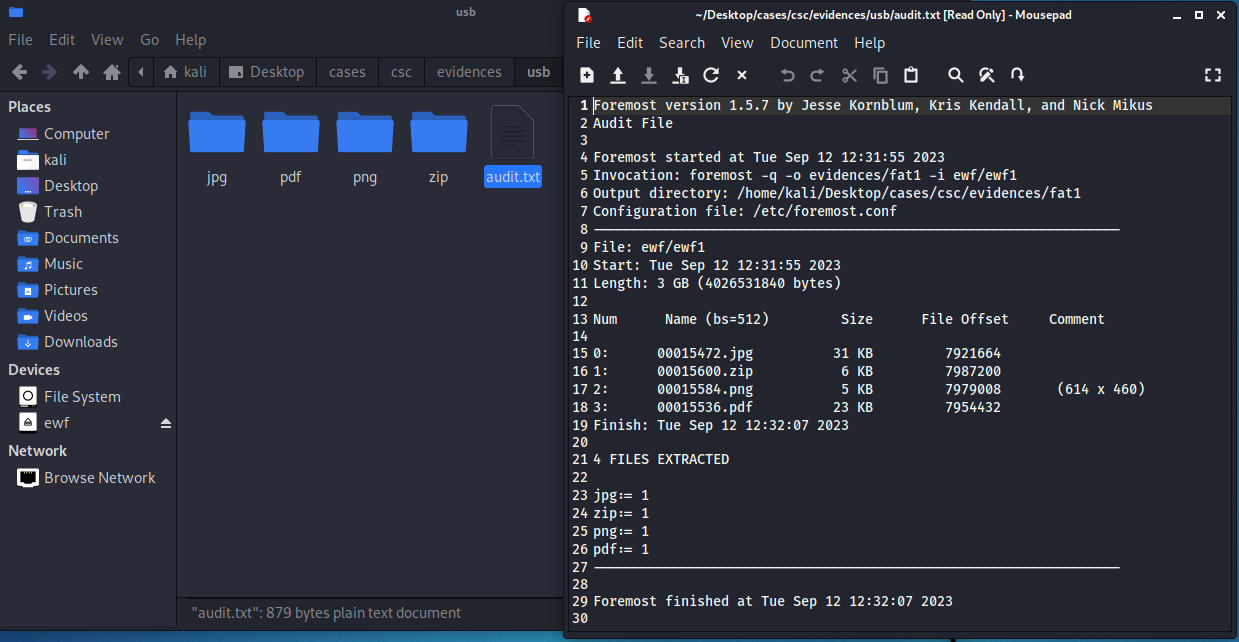The image size is (1239, 642).
Task: Click the line containing 00015536.pdf
Action: [797, 407]
